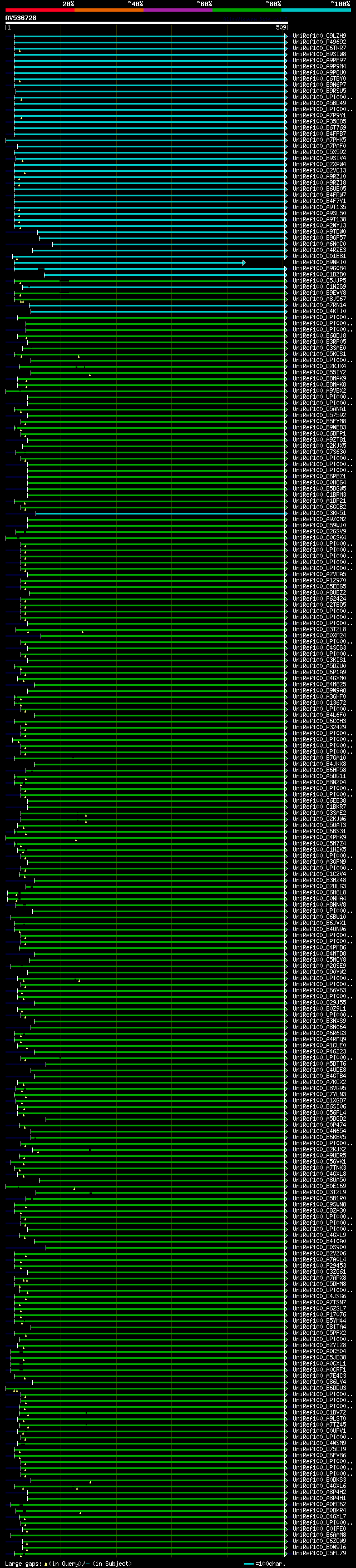
Task: Select the UniRef100_P46223 label
Action: (x=319, y=1052)
